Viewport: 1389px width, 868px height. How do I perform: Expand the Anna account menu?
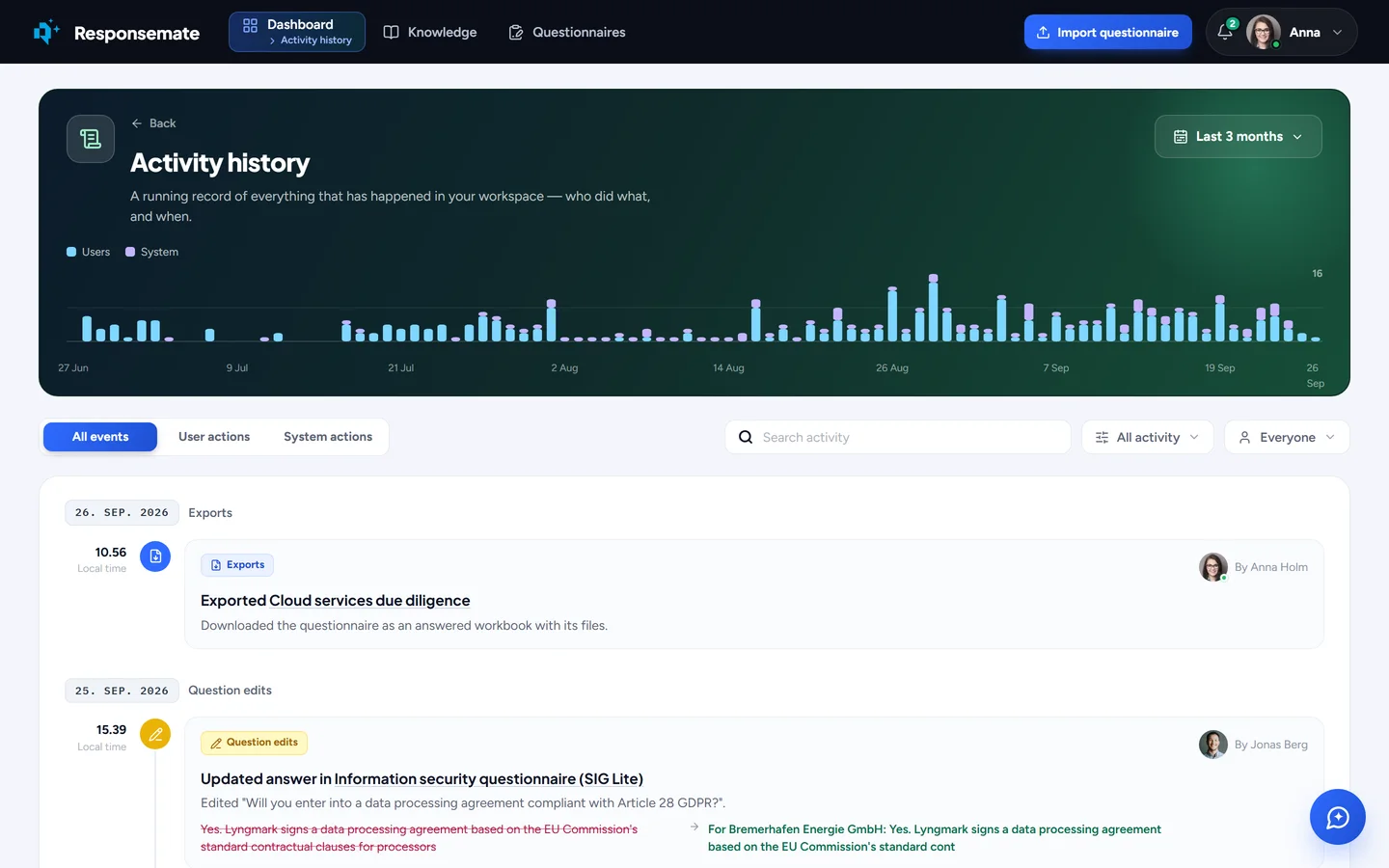pos(1282,32)
